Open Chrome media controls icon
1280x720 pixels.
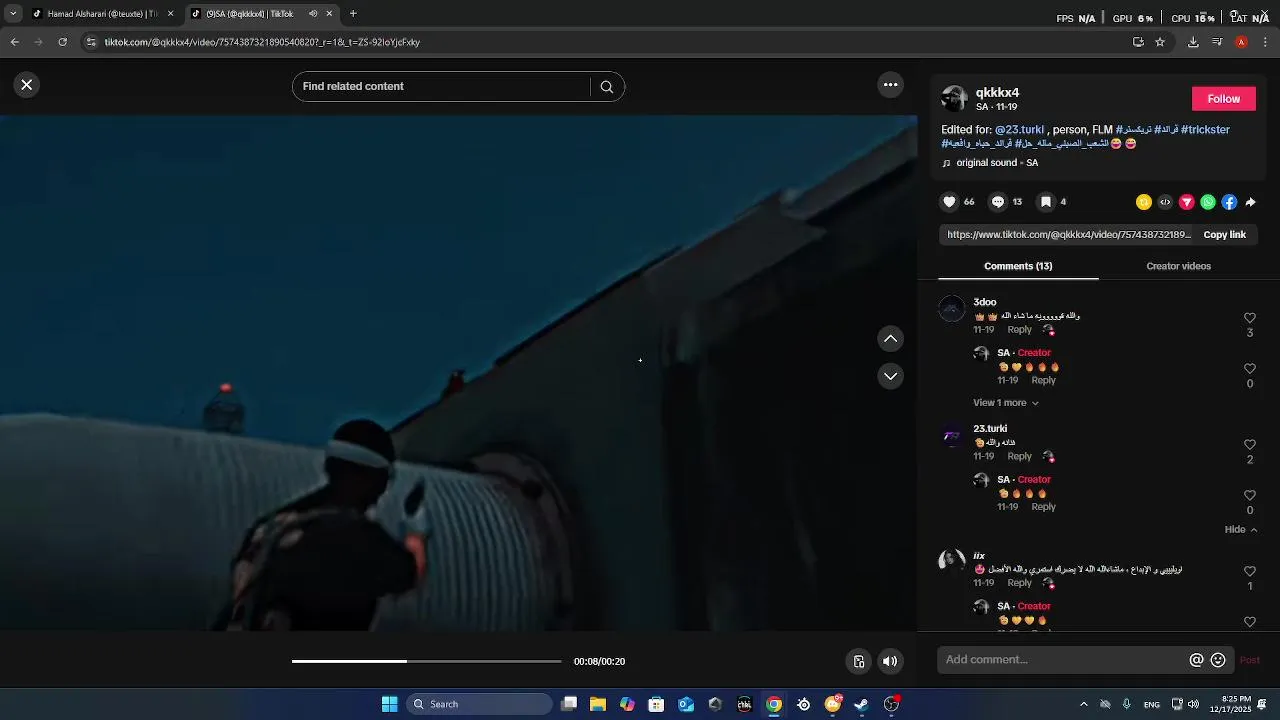click(x=1217, y=42)
